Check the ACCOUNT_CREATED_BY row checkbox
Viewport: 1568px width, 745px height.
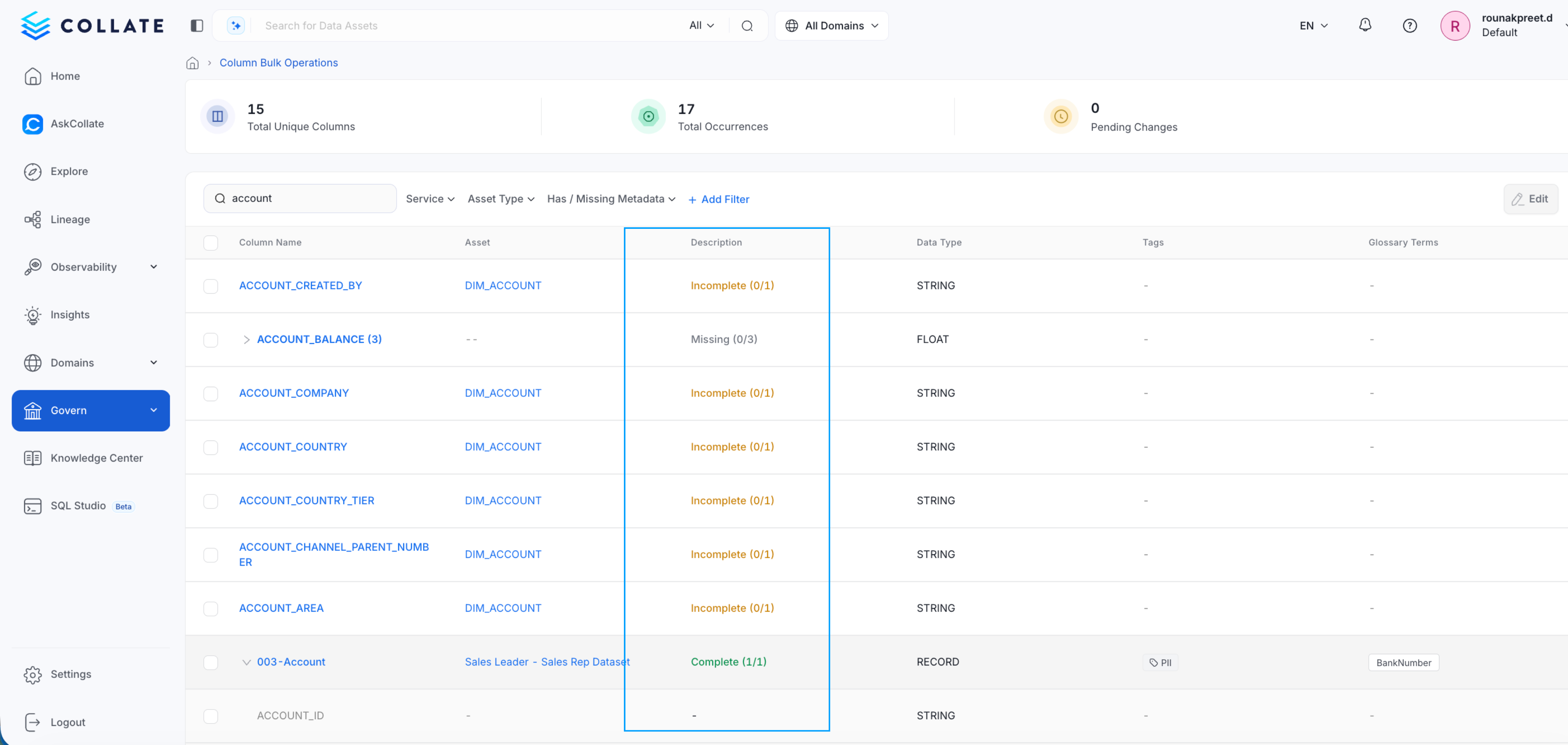[210, 286]
